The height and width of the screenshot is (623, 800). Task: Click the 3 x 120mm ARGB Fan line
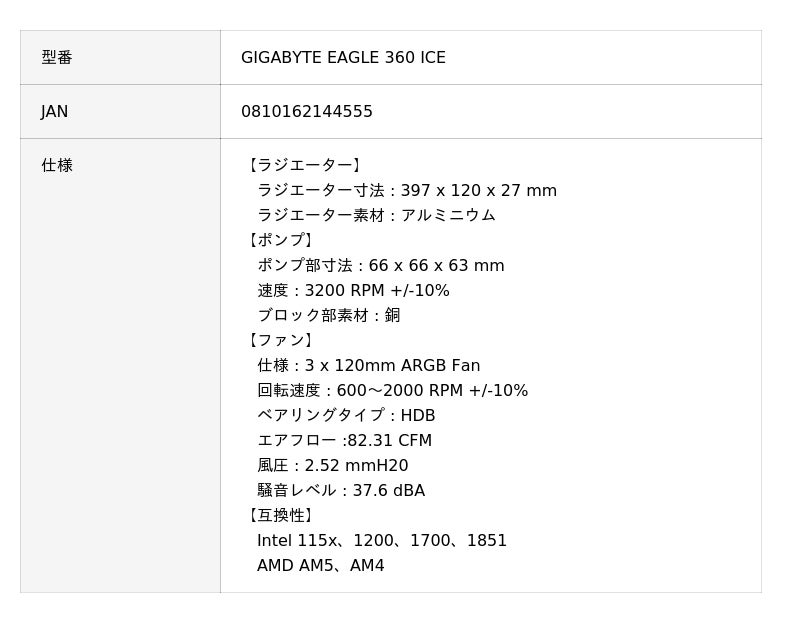coord(368,366)
